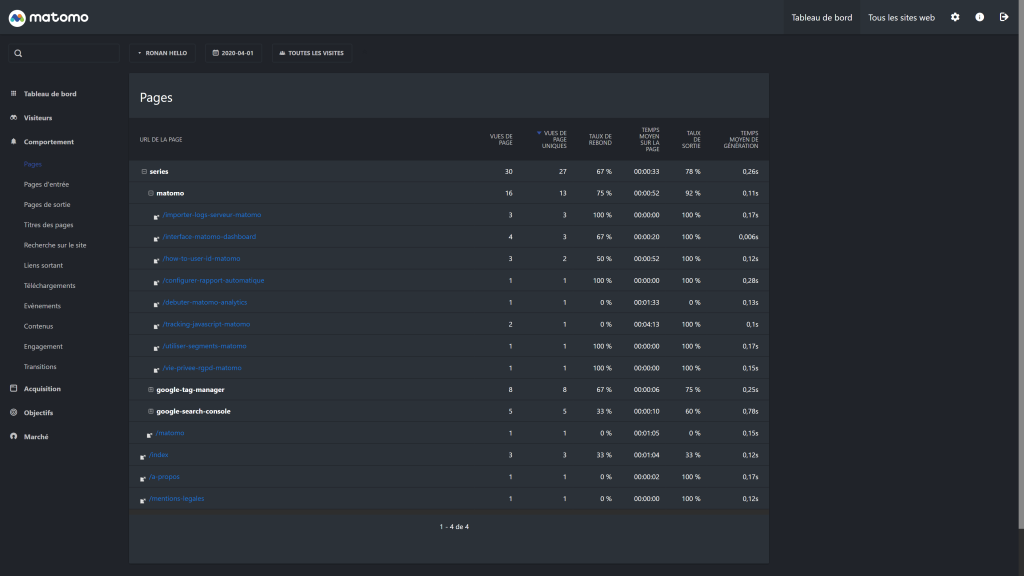Viewport: 1024px width, 576px height.
Task: Click the sign out icon
Action: click(1004, 18)
